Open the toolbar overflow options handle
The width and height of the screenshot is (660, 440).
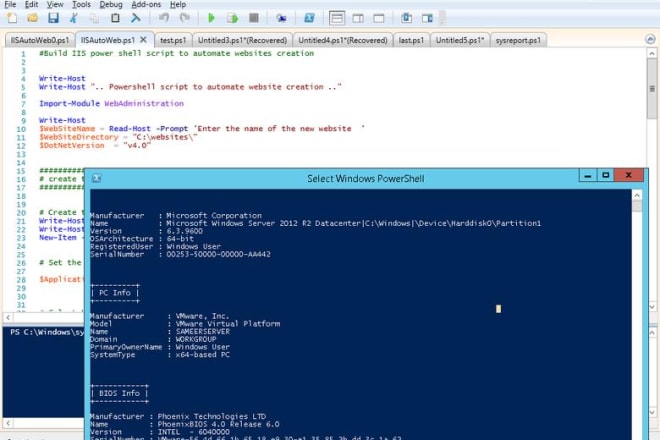tap(442, 18)
